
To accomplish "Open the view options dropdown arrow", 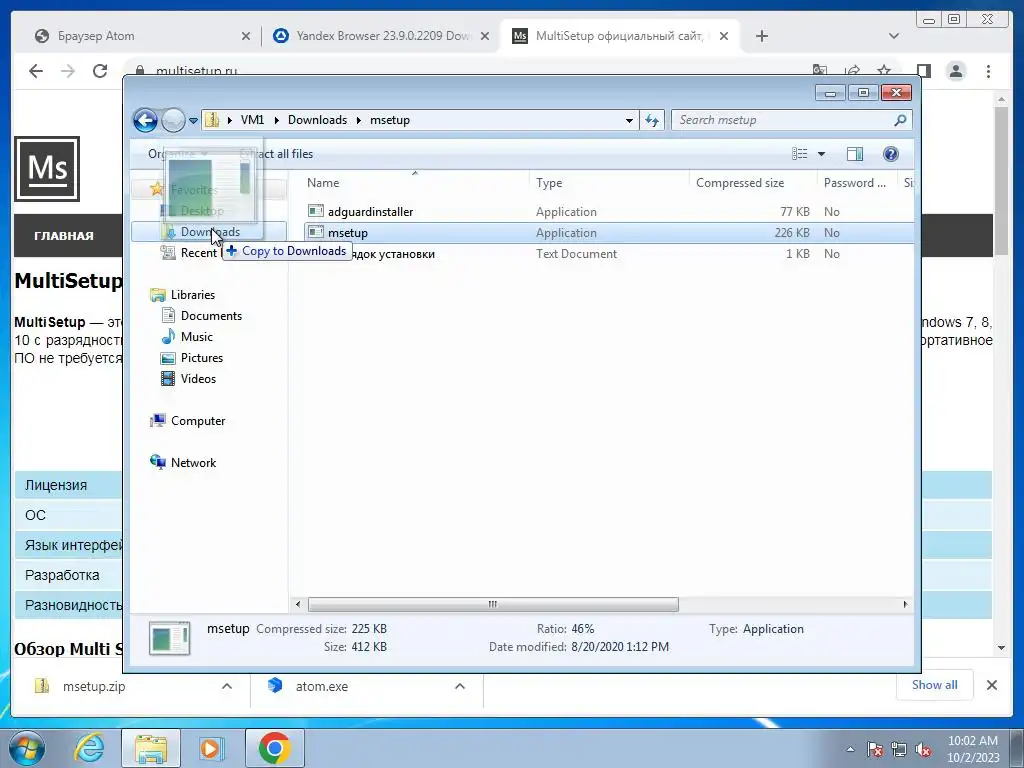I will tap(822, 154).
